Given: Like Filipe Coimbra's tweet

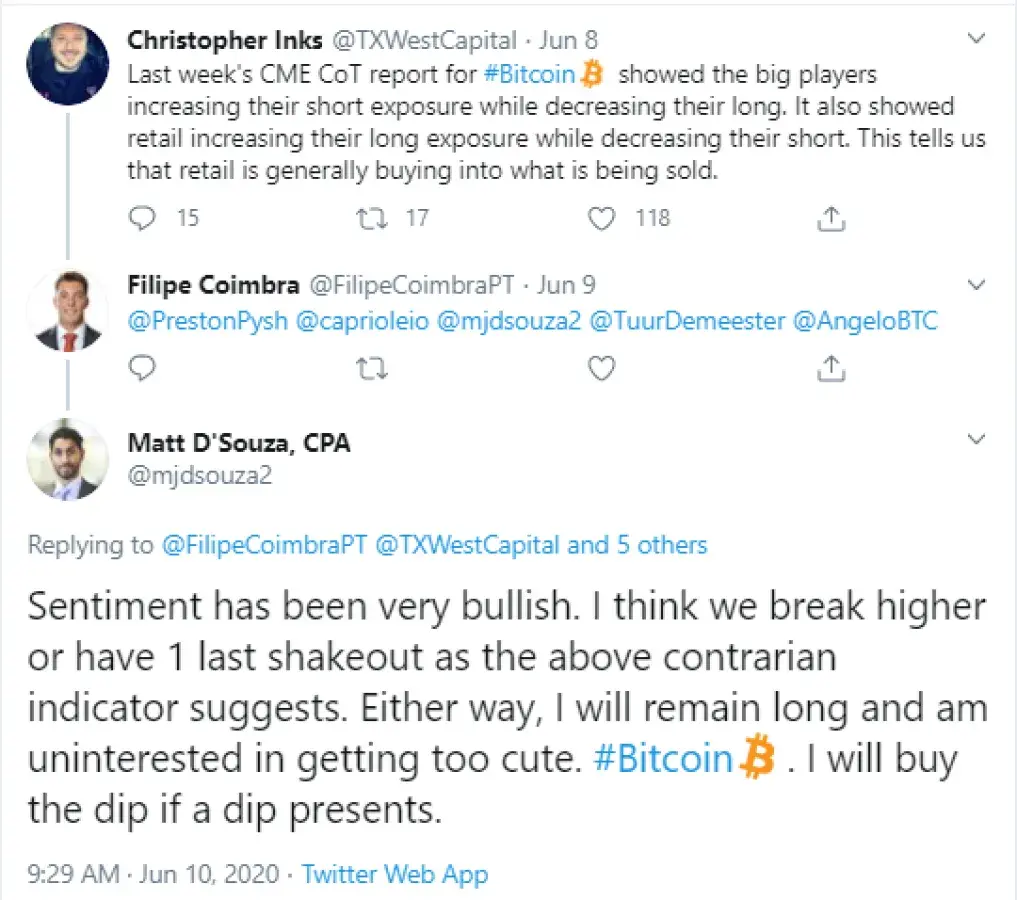Looking at the screenshot, I should pos(601,369).
